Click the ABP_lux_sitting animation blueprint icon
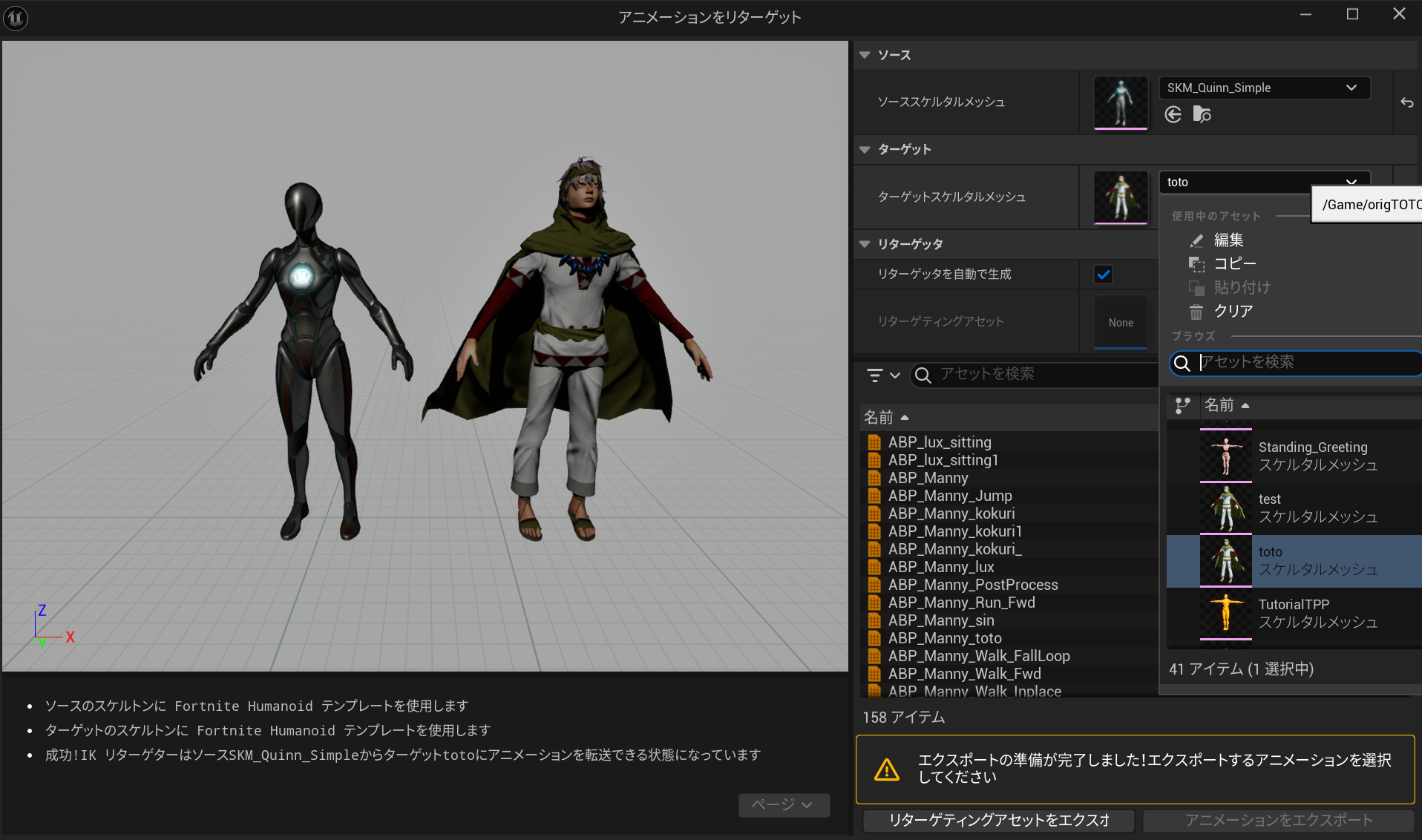The image size is (1422, 840). click(x=874, y=442)
